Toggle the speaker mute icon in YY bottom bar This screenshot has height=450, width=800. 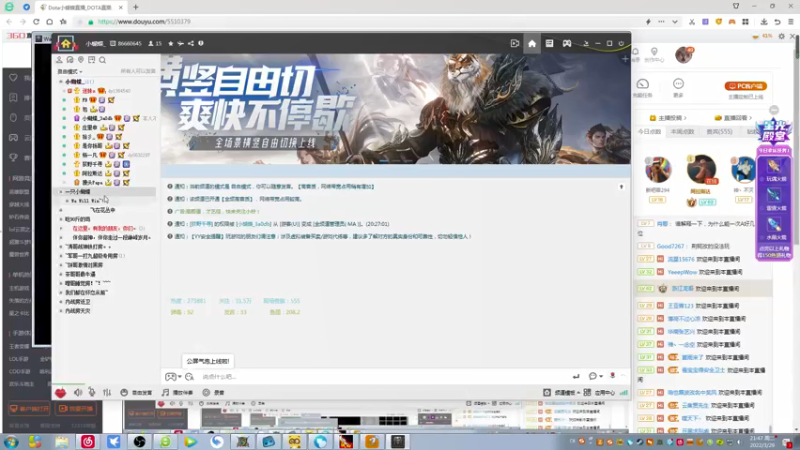(78, 392)
